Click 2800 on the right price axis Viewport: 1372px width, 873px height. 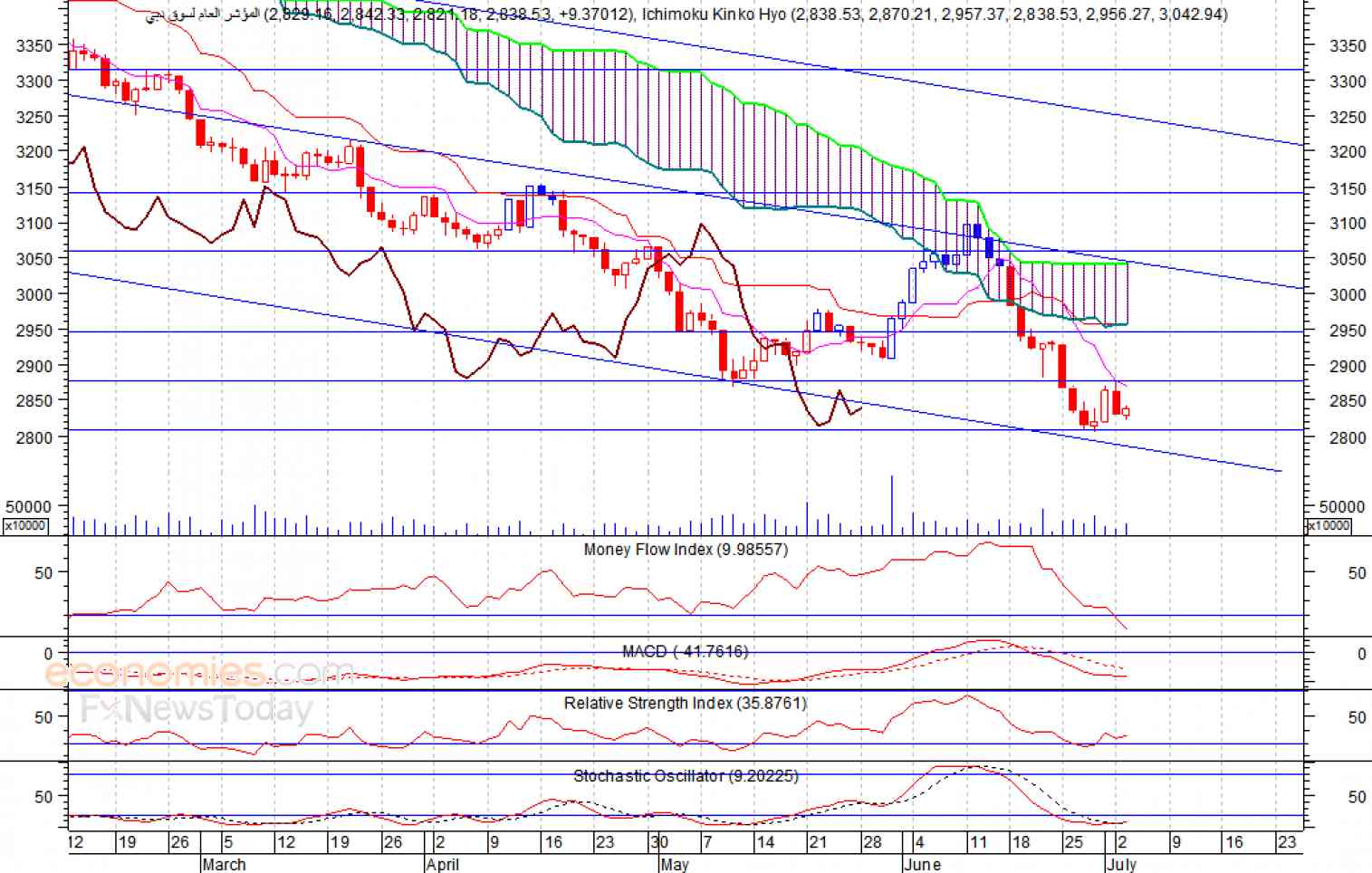[1348, 437]
